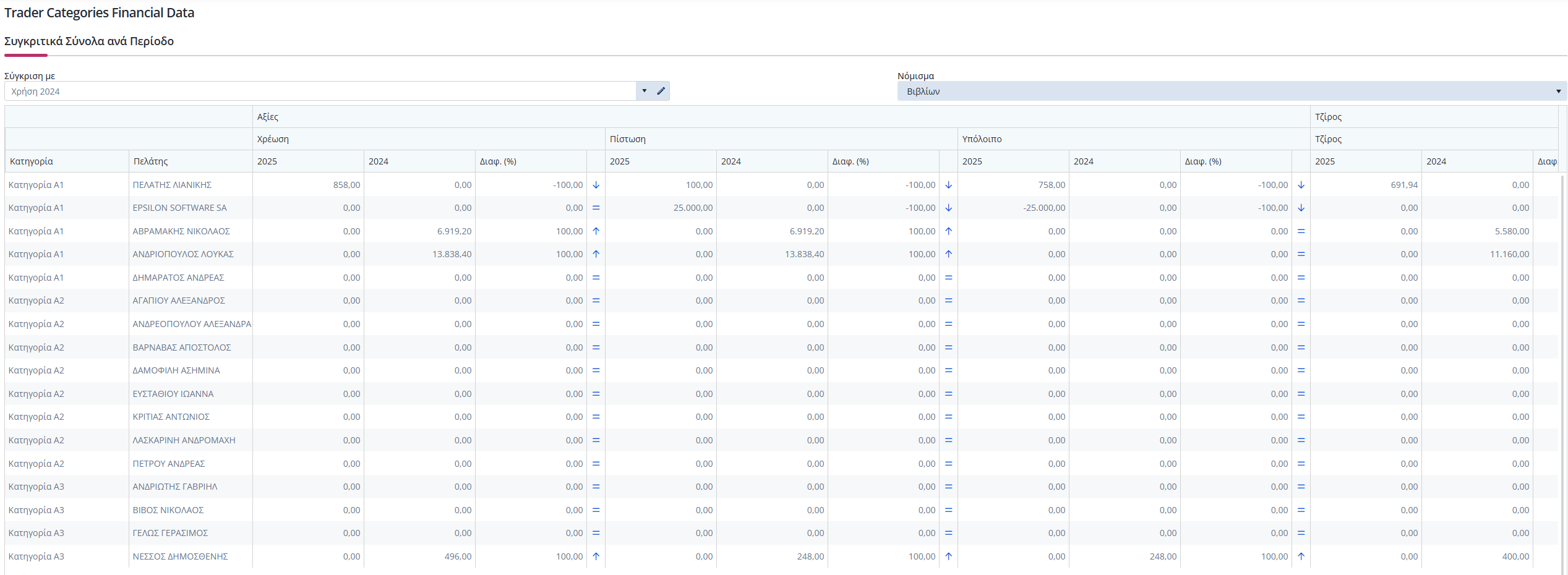
Task: Select the ΑΝΔΡΕΟΠΟΥΛΟΥ ΑΛΕΞΑΝΔΡΑ customer cell
Action: 191,324
